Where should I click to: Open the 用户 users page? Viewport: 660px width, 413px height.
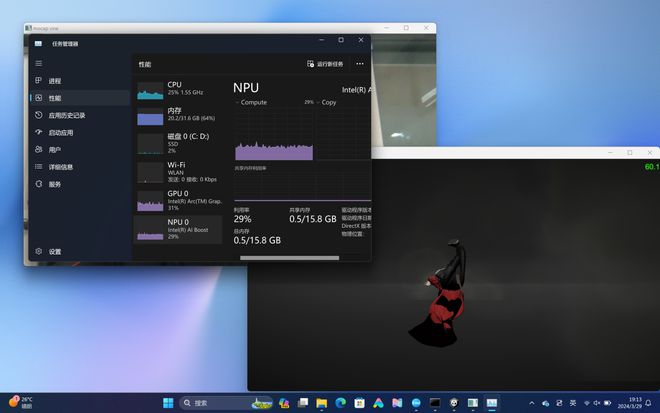tap(55, 150)
